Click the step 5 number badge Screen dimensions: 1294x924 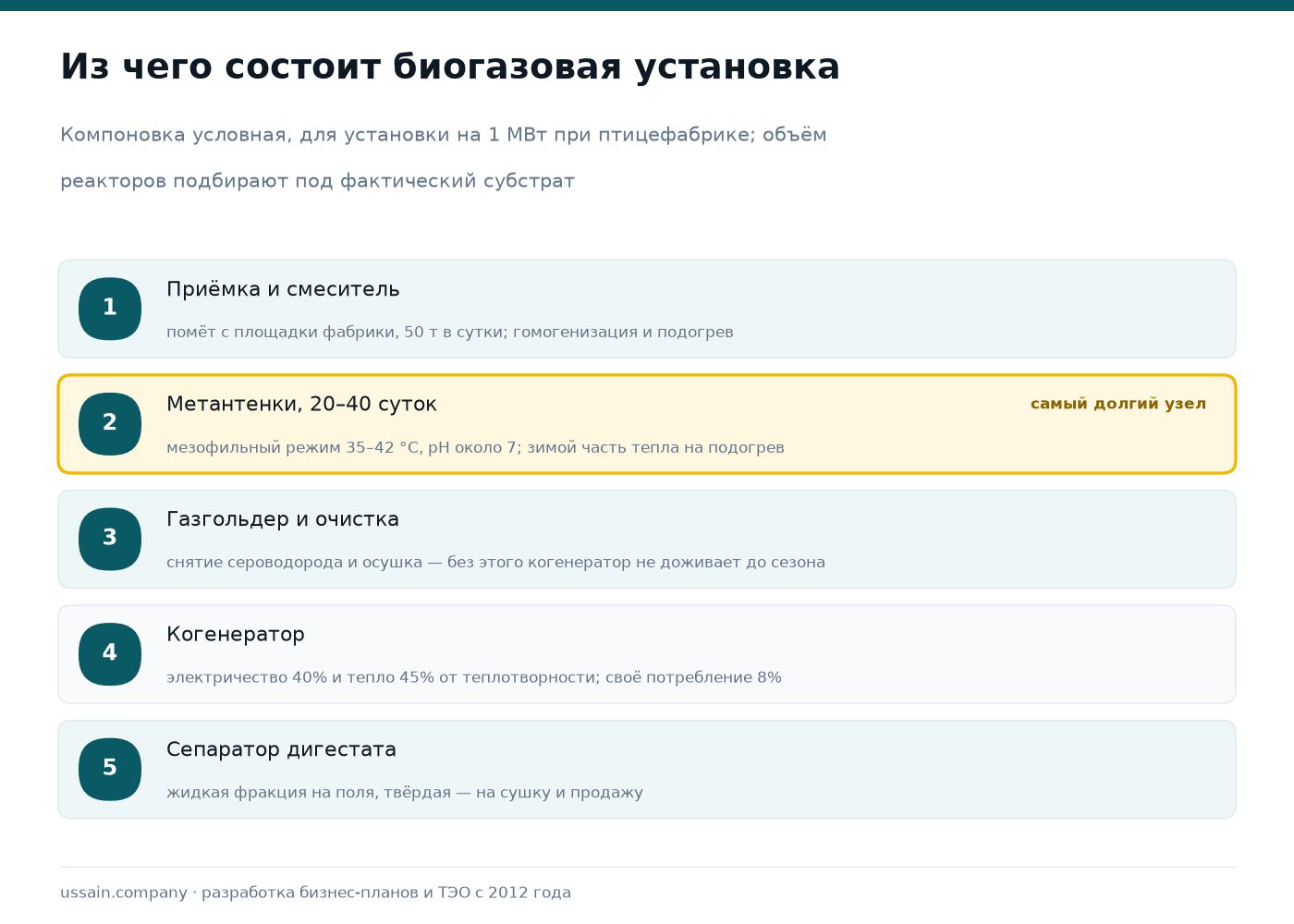[110, 769]
